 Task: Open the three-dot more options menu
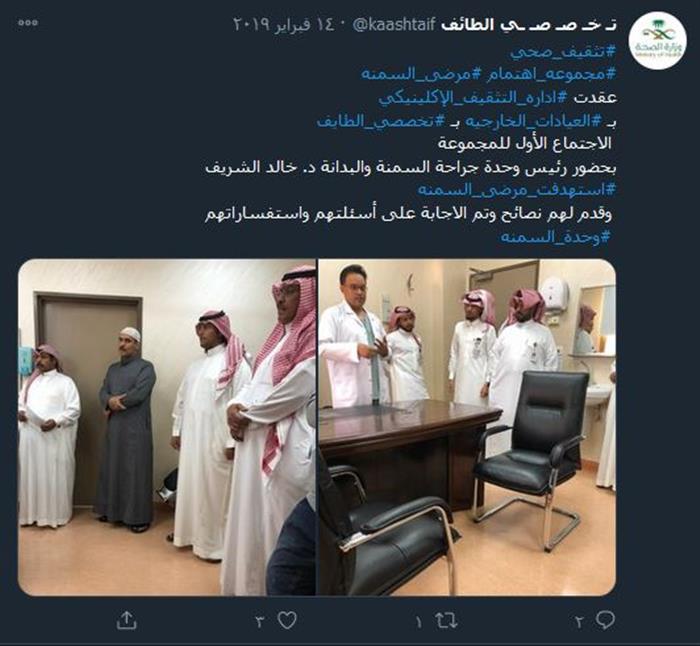click(28, 23)
